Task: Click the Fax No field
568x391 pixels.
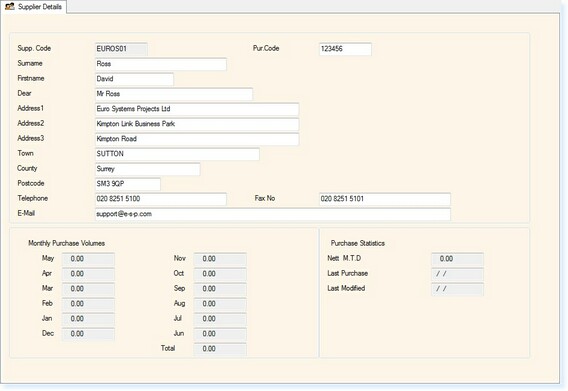Action: (x=385, y=199)
